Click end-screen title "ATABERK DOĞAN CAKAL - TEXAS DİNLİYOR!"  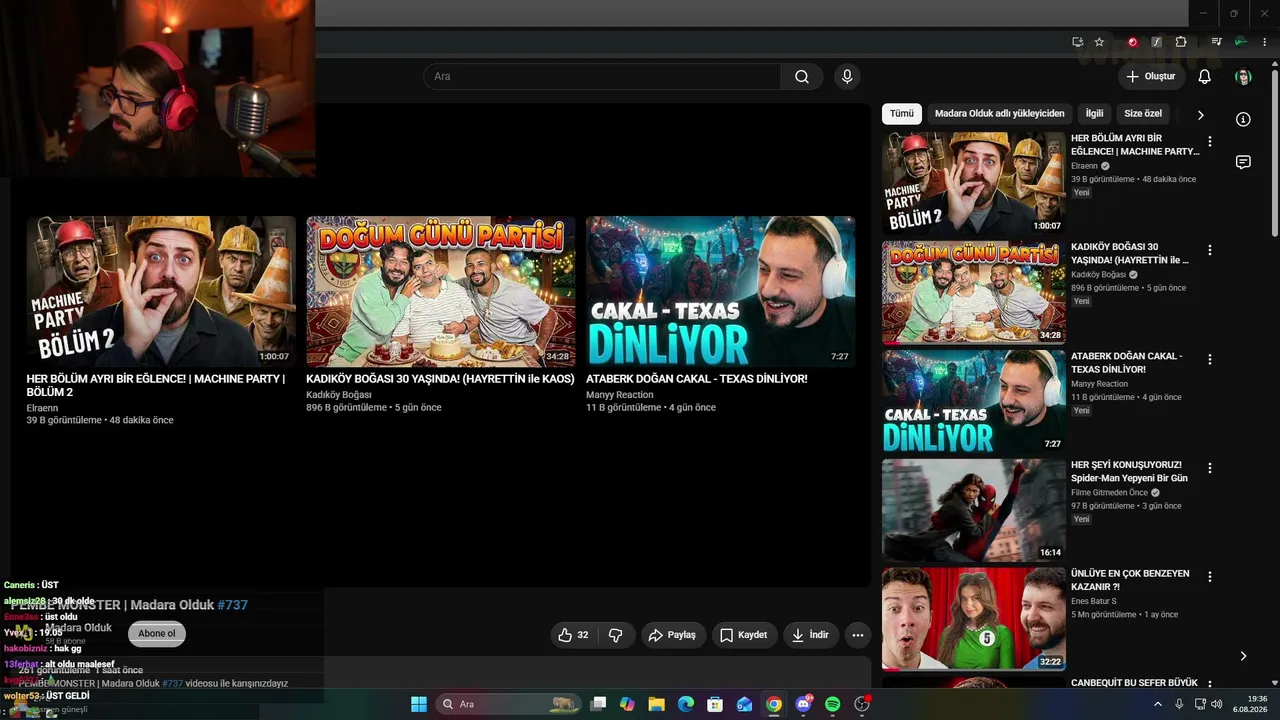tap(697, 379)
